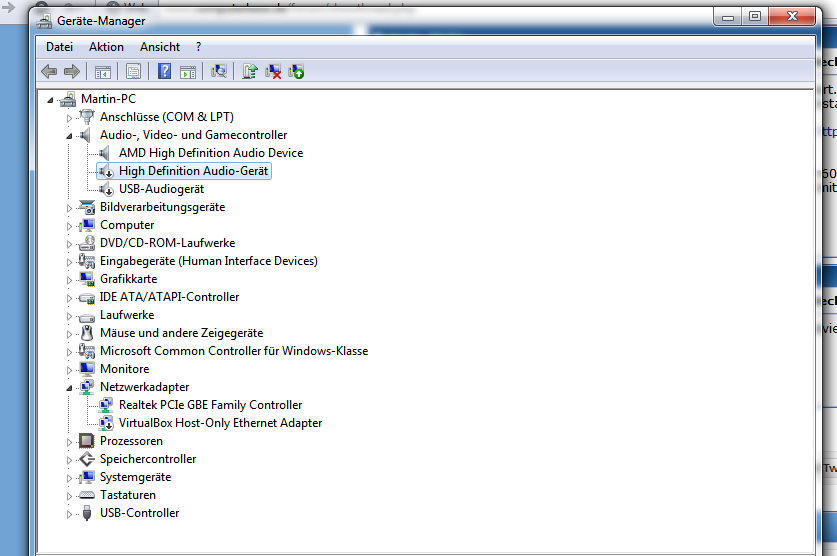Select AMD High Definition Audio Device

[211, 153]
